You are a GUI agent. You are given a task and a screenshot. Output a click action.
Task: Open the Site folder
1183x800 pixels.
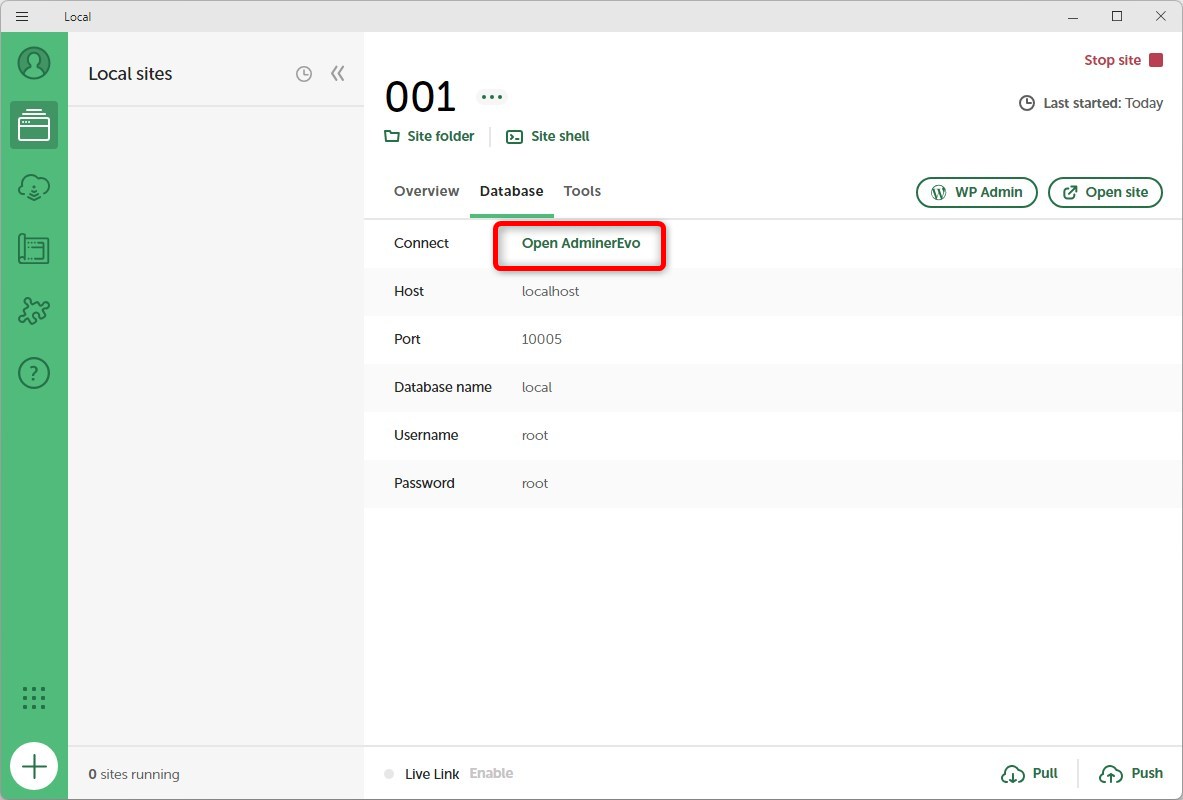coord(429,137)
